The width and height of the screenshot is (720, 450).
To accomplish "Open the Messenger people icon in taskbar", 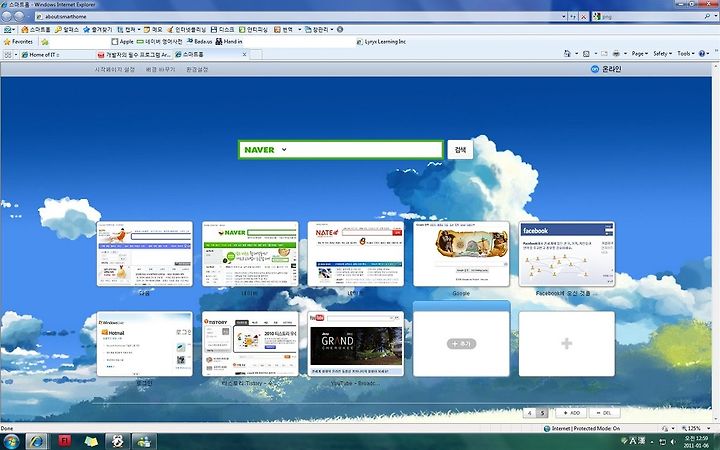I will [x=144, y=441].
